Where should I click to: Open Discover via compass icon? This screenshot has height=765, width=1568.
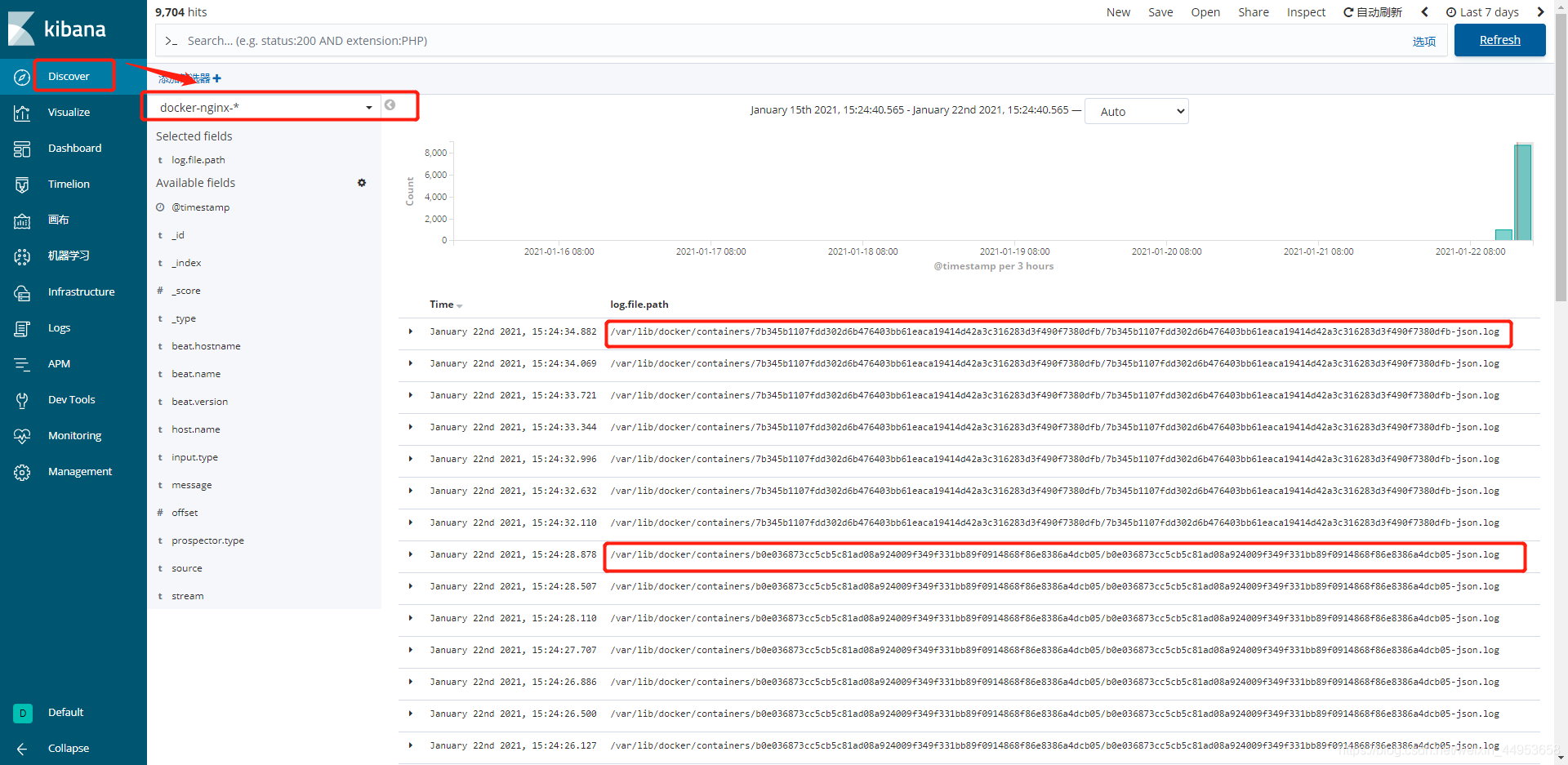click(22, 77)
